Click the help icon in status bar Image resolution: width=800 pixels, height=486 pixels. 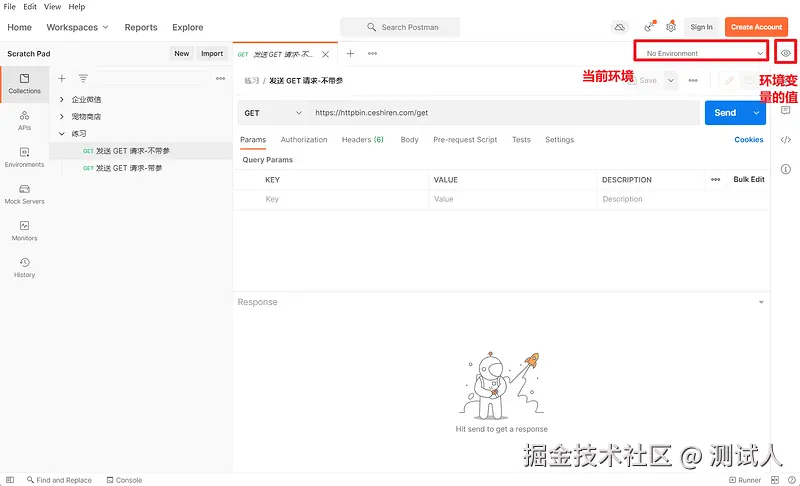click(792, 480)
